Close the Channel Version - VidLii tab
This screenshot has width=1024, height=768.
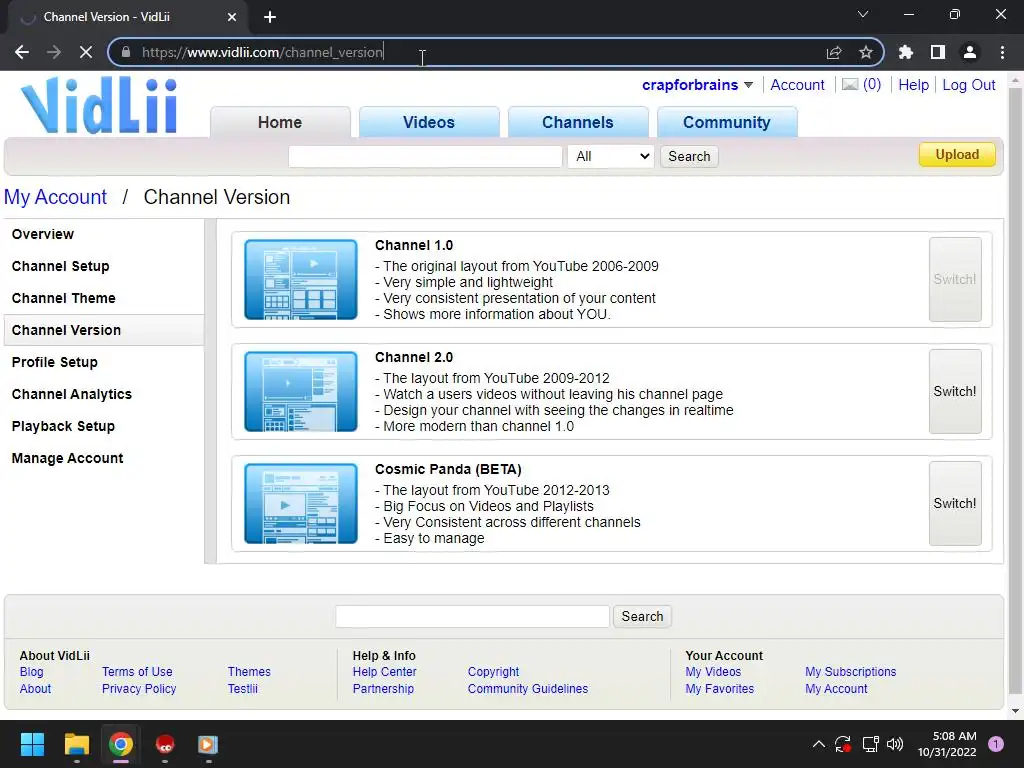point(232,17)
